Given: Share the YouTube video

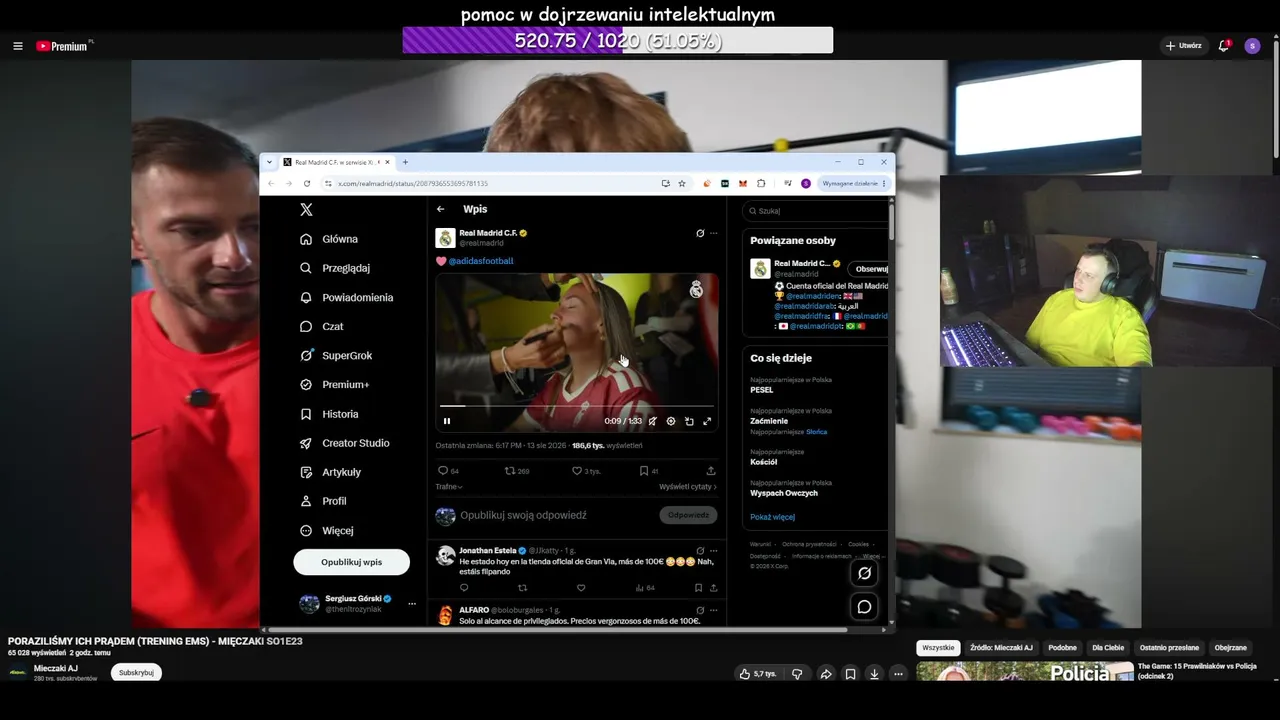Looking at the screenshot, I should 826,674.
